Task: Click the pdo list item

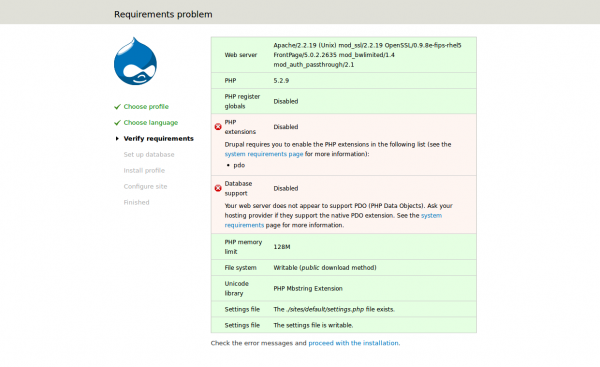Action: pyautogui.click(x=239, y=165)
